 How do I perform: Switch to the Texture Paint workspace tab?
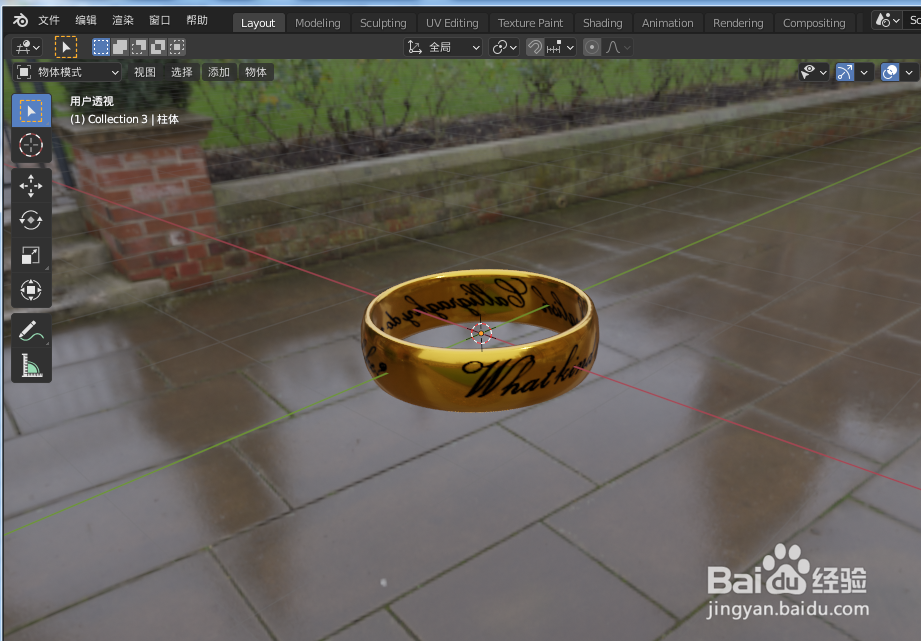530,23
